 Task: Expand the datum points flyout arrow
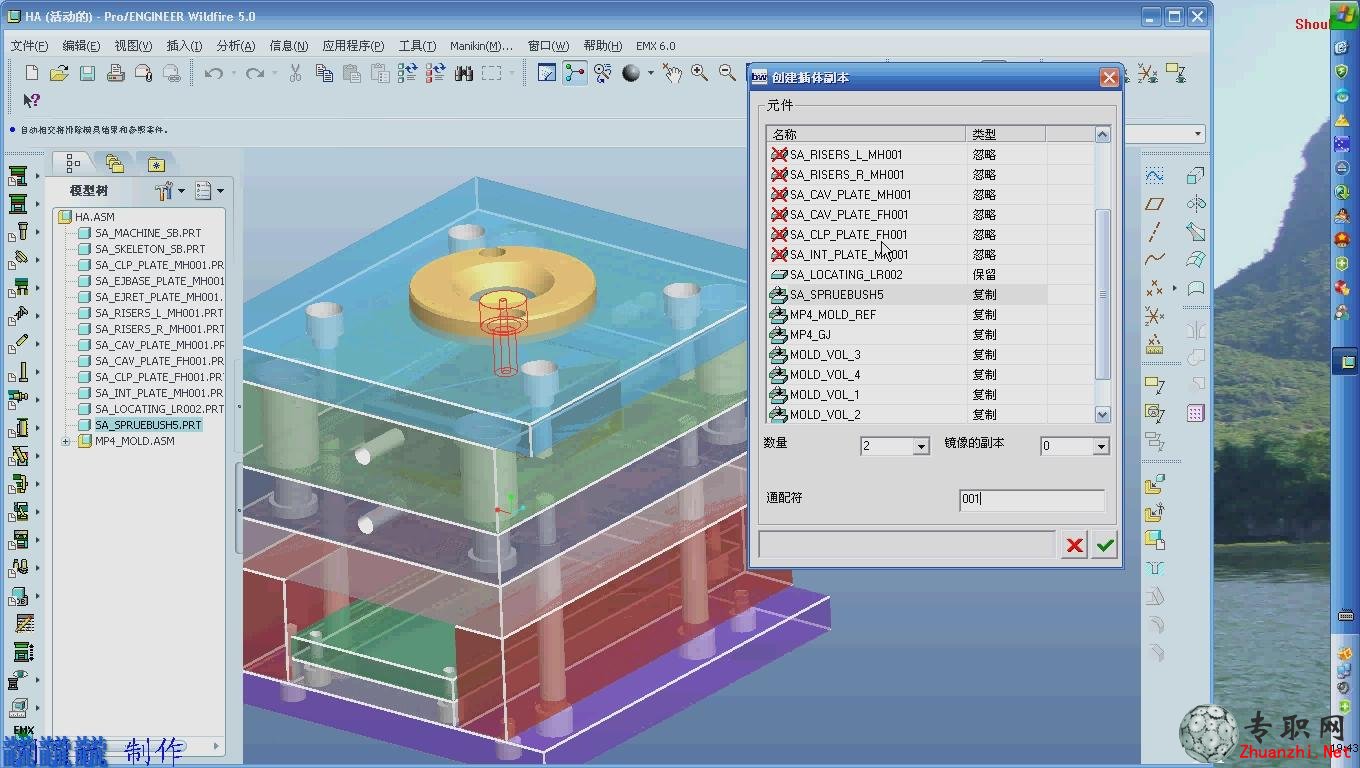click(1174, 289)
